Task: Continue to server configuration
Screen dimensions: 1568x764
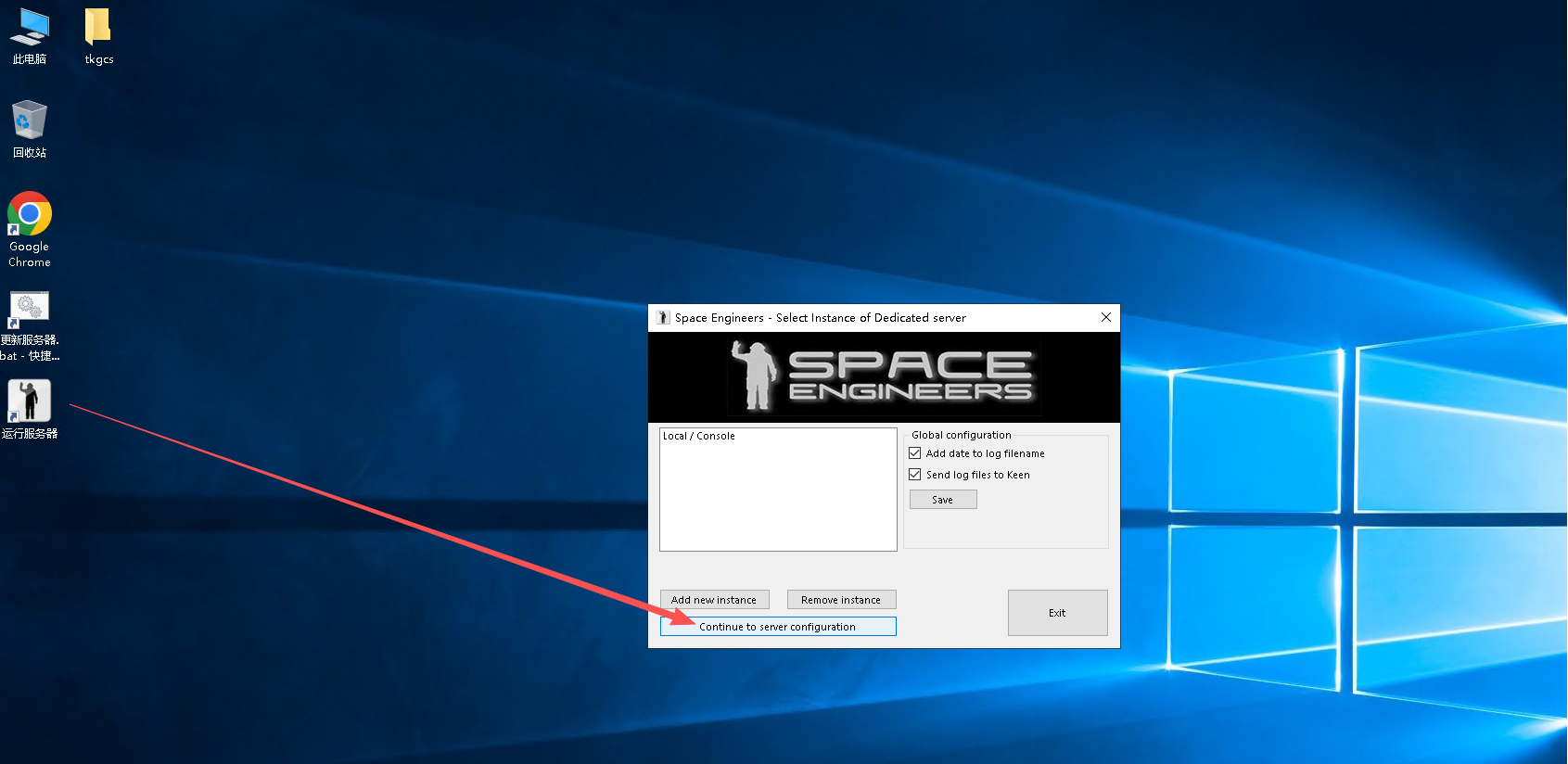Action: click(778, 627)
